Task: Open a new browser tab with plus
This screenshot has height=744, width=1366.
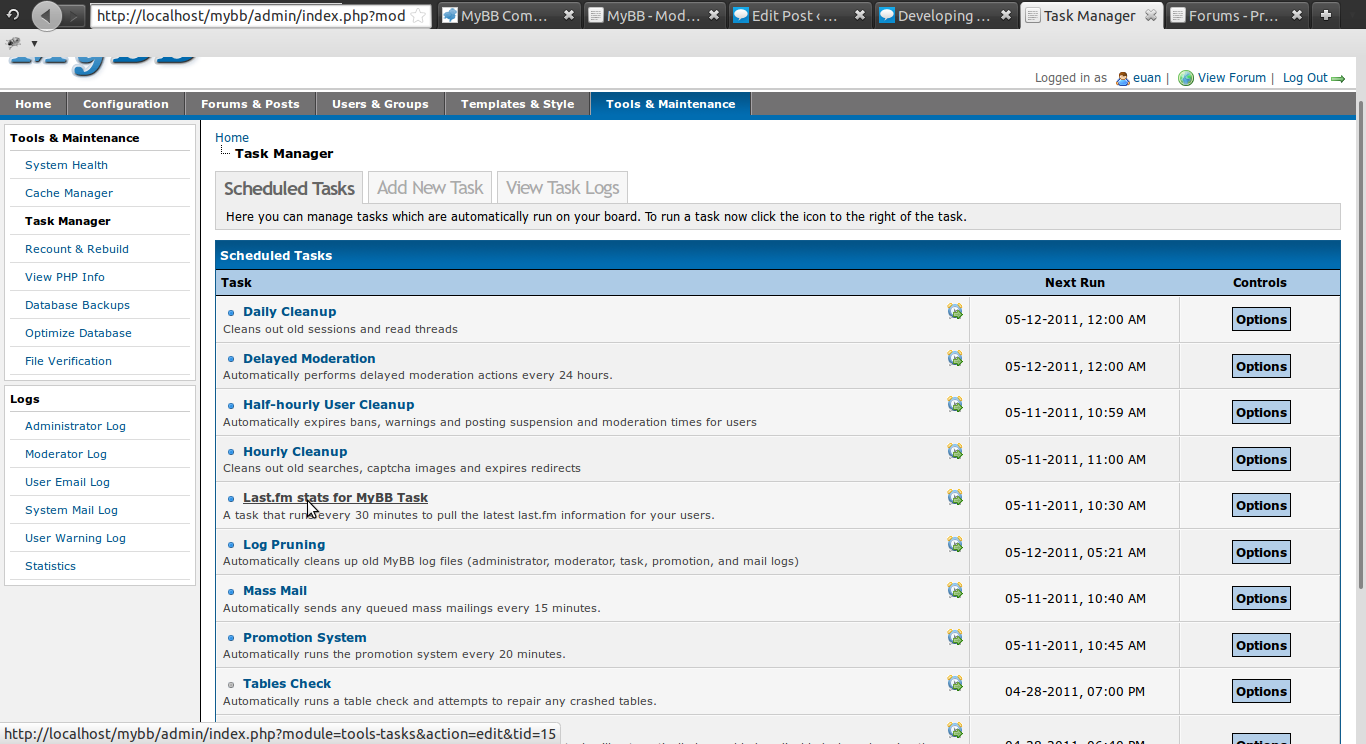Action: point(1325,16)
